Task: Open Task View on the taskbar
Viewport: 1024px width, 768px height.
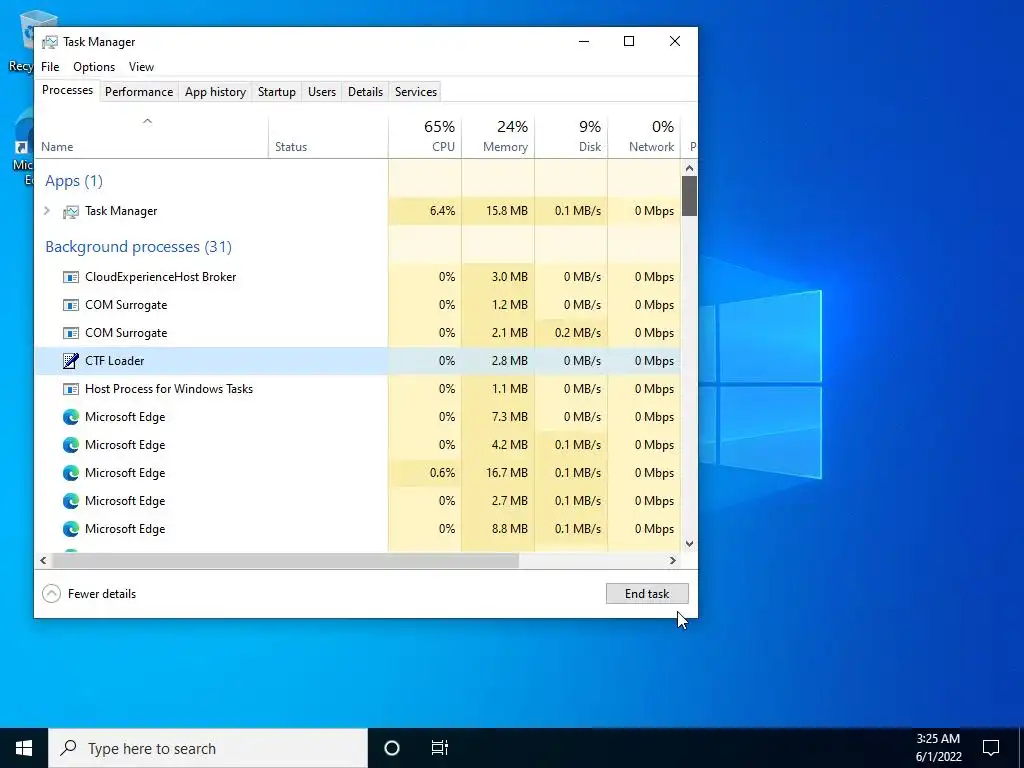Action: coord(440,748)
